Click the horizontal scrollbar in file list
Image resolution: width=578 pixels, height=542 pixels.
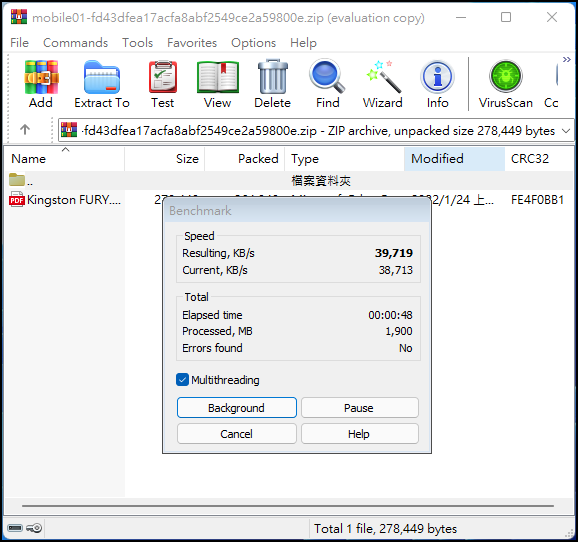click(288, 506)
